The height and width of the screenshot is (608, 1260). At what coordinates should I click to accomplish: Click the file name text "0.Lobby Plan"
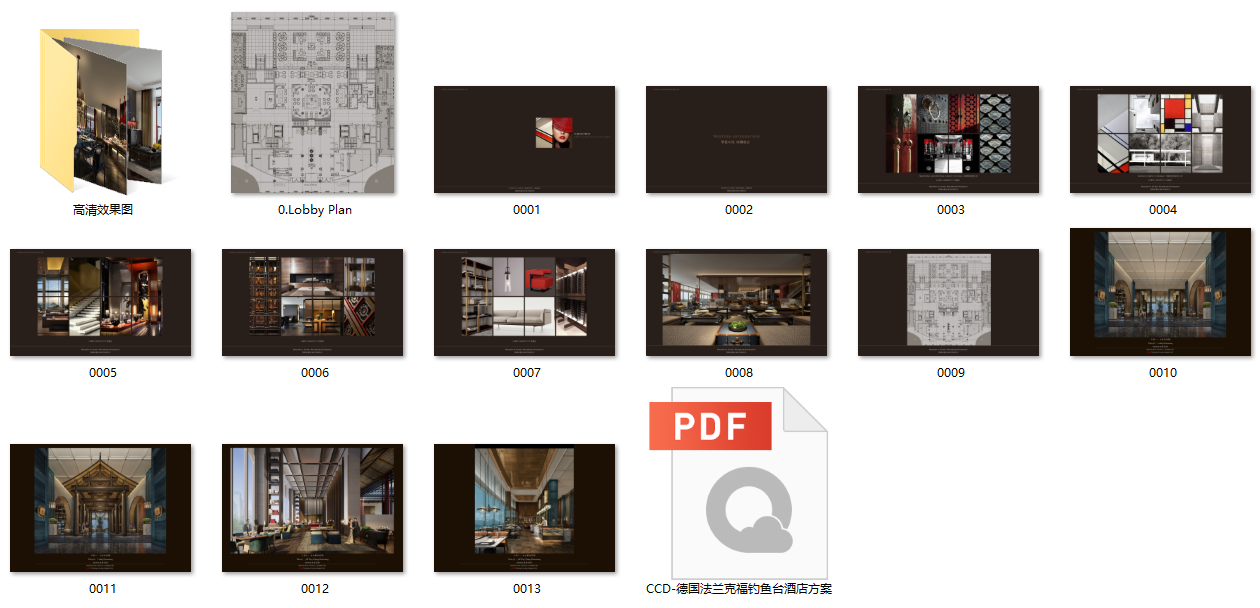314,210
